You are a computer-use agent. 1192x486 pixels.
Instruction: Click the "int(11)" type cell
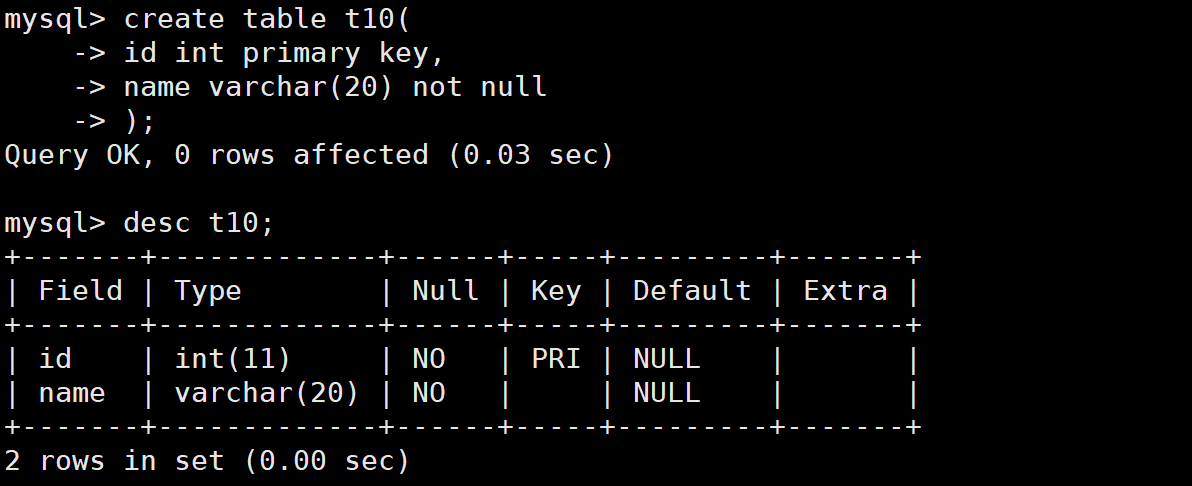(232, 359)
